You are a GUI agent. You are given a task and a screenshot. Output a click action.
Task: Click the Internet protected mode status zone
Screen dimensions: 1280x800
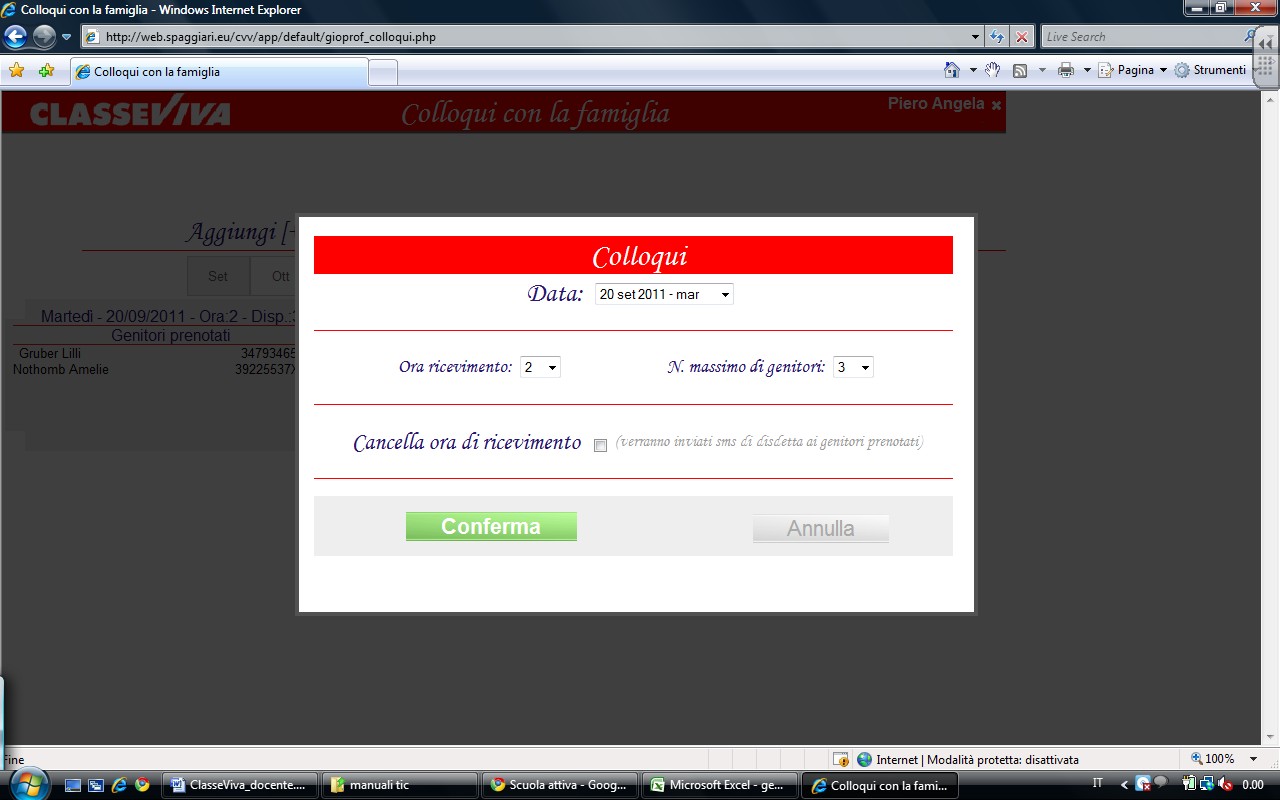point(967,759)
